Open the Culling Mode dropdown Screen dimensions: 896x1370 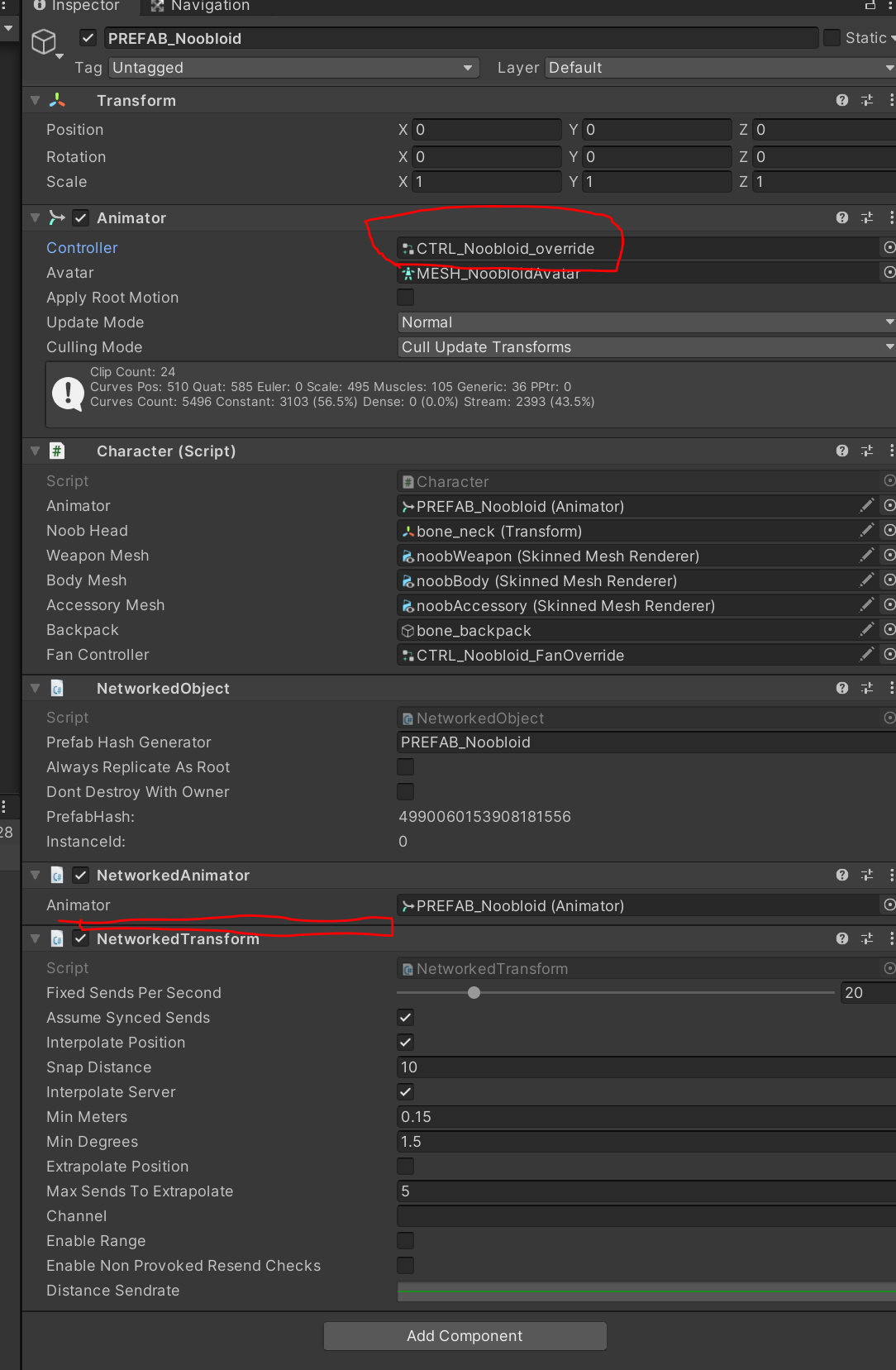(x=646, y=346)
